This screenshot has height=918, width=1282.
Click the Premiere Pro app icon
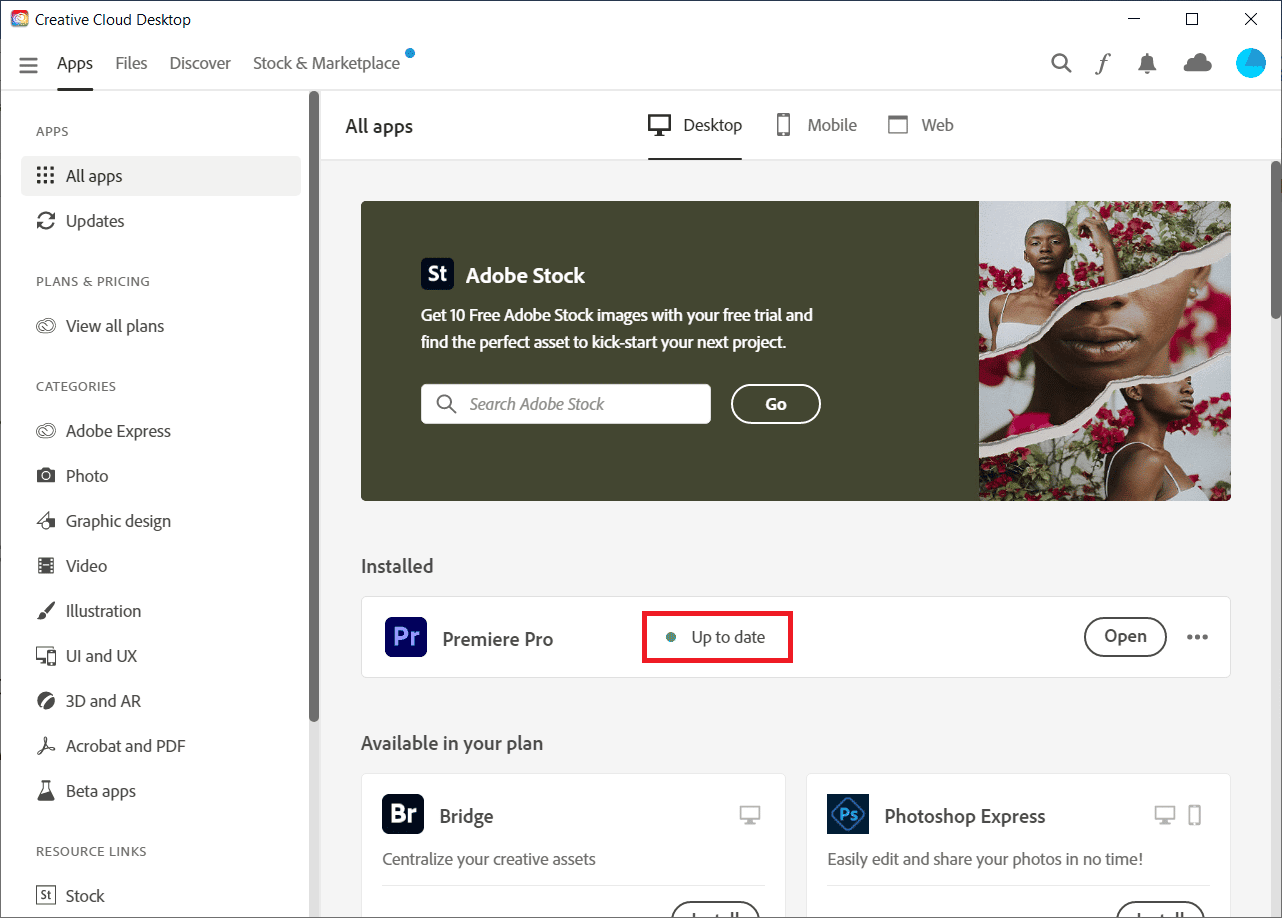tap(405, 637)
